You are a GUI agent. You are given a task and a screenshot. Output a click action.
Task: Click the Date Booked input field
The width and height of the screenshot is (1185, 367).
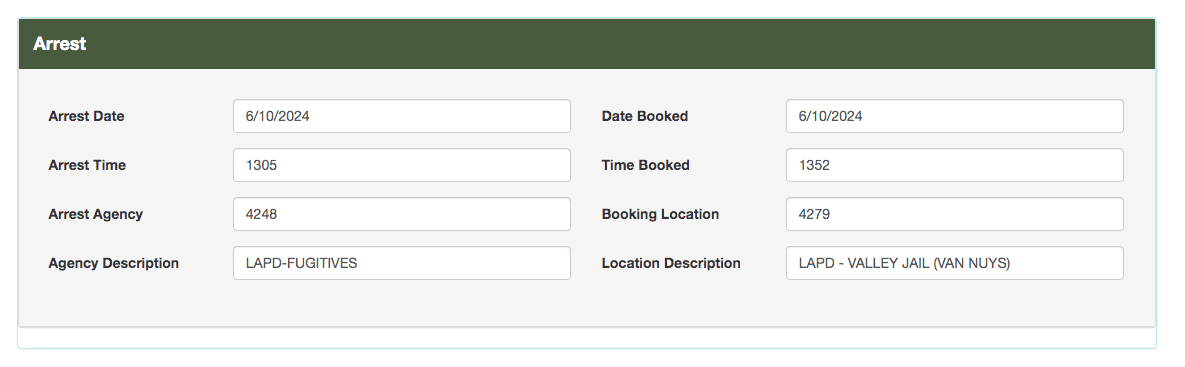[954, 116]
